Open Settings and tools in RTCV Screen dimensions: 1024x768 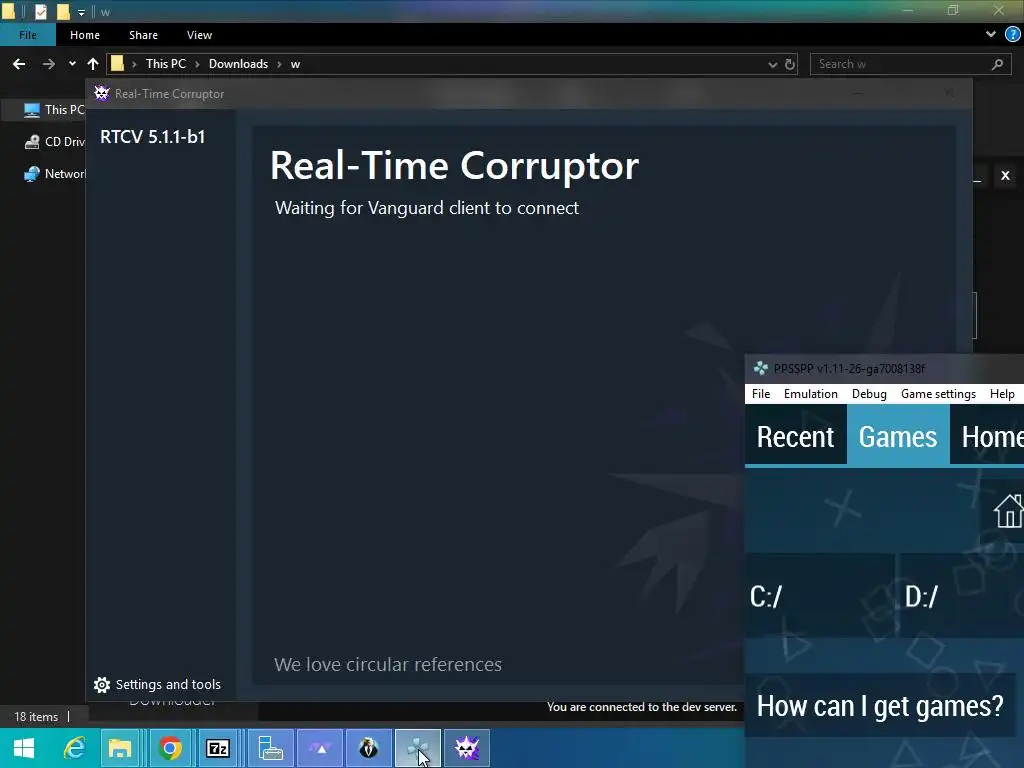click(157, 684)
